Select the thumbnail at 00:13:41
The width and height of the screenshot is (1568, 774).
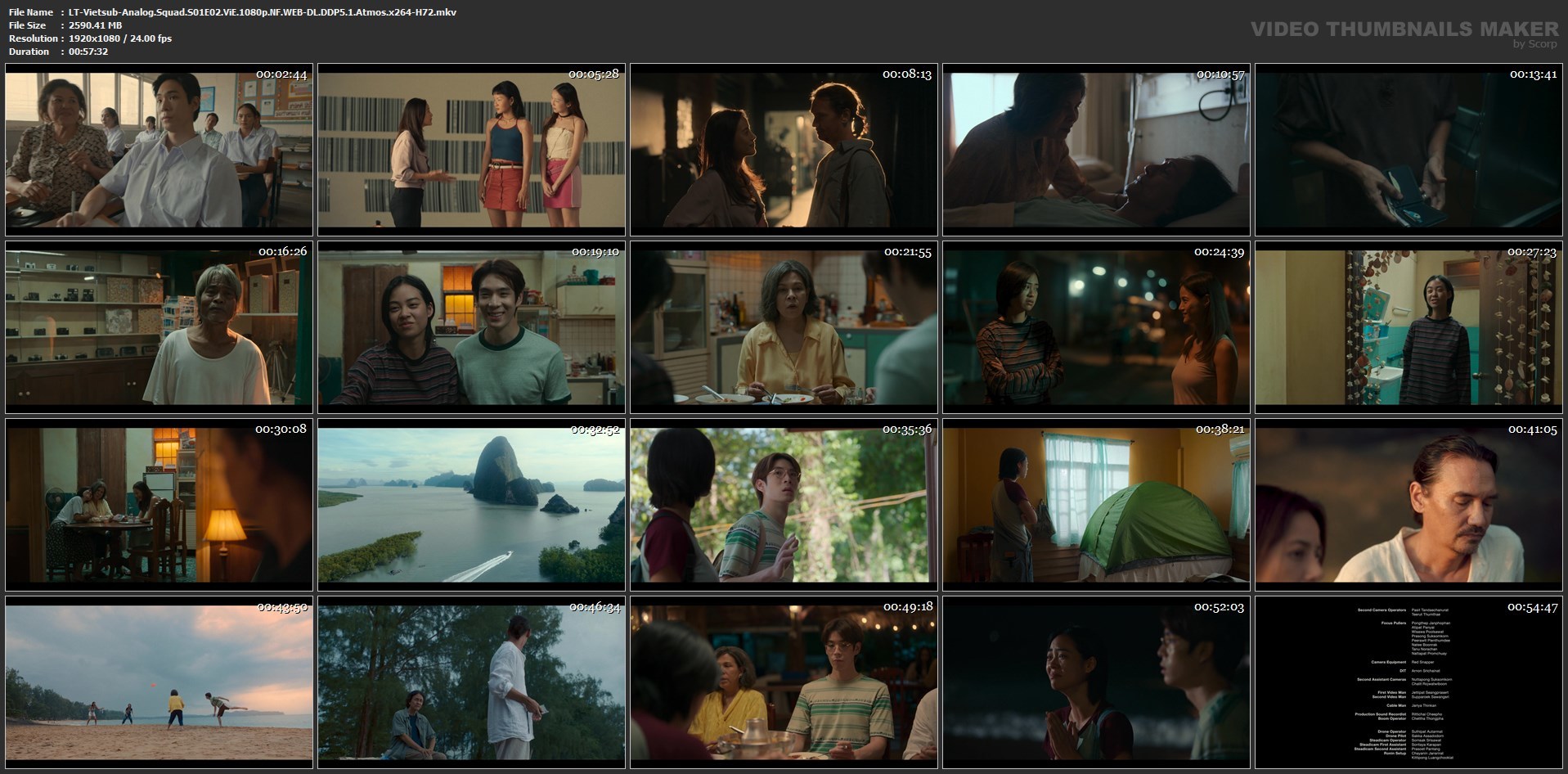point(1409,150)
